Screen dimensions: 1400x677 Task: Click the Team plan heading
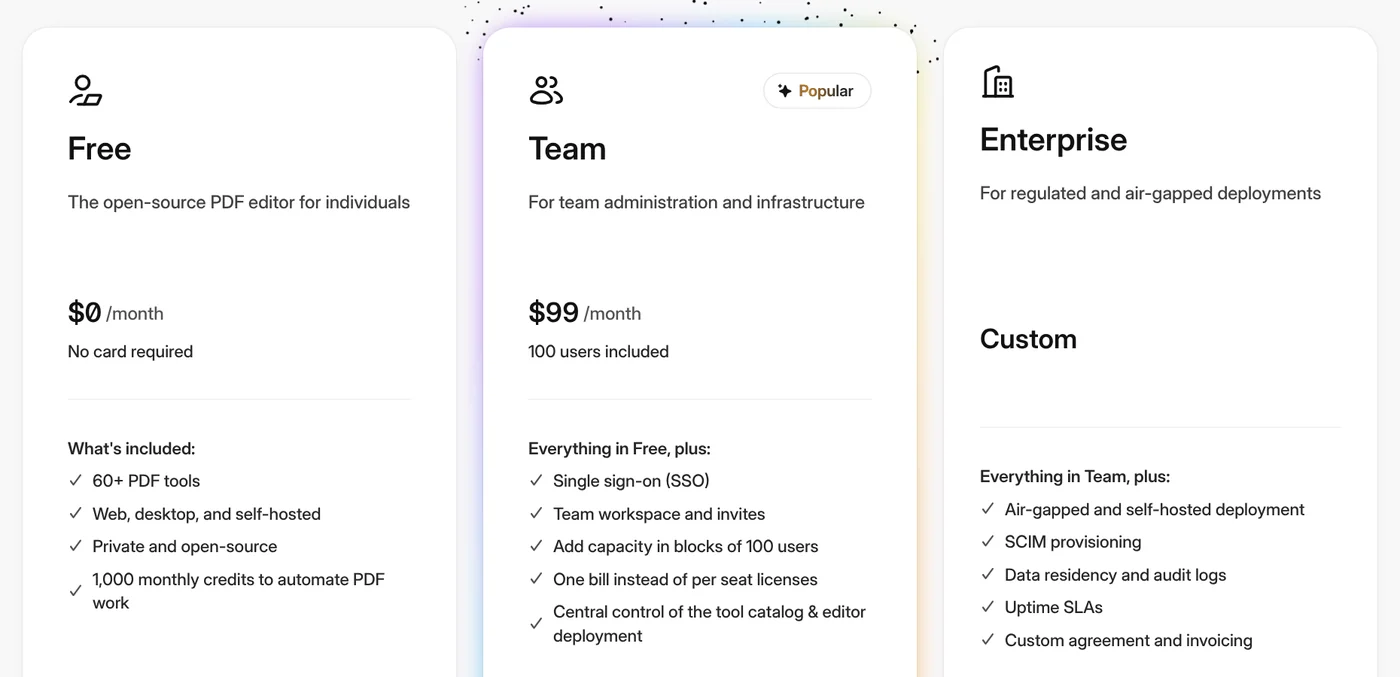(567, 149)
